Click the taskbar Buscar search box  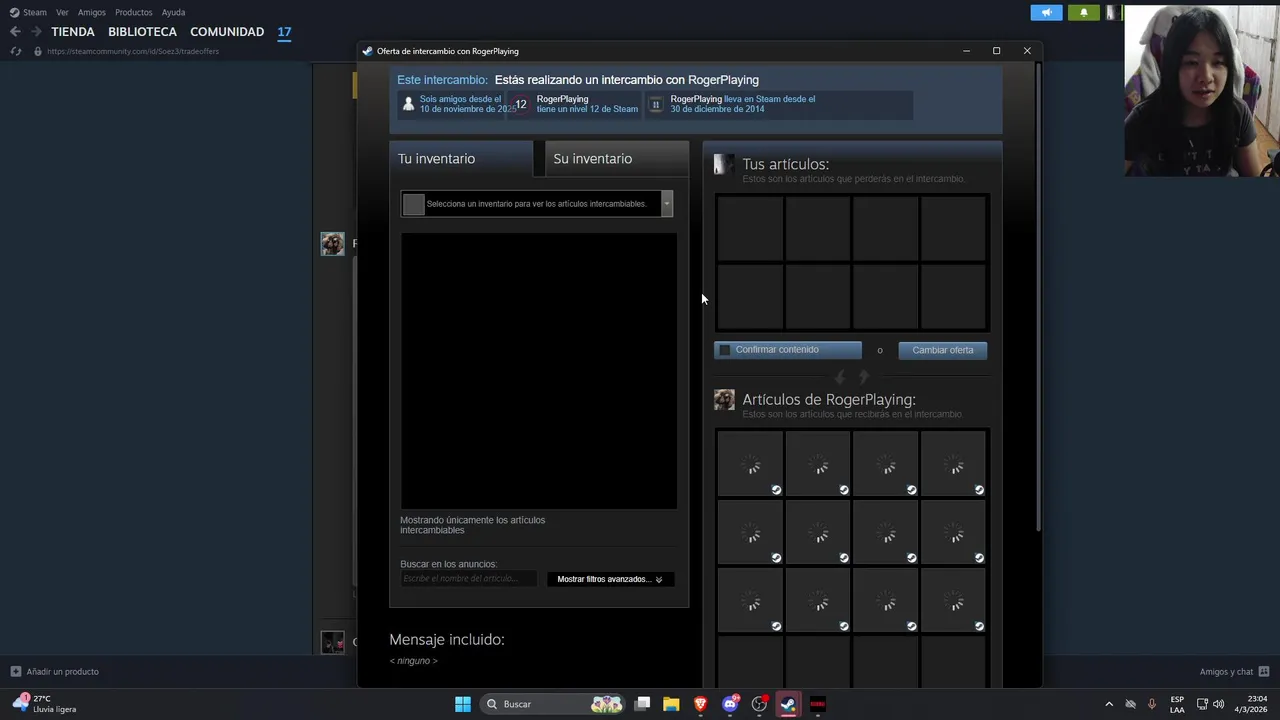552,704
